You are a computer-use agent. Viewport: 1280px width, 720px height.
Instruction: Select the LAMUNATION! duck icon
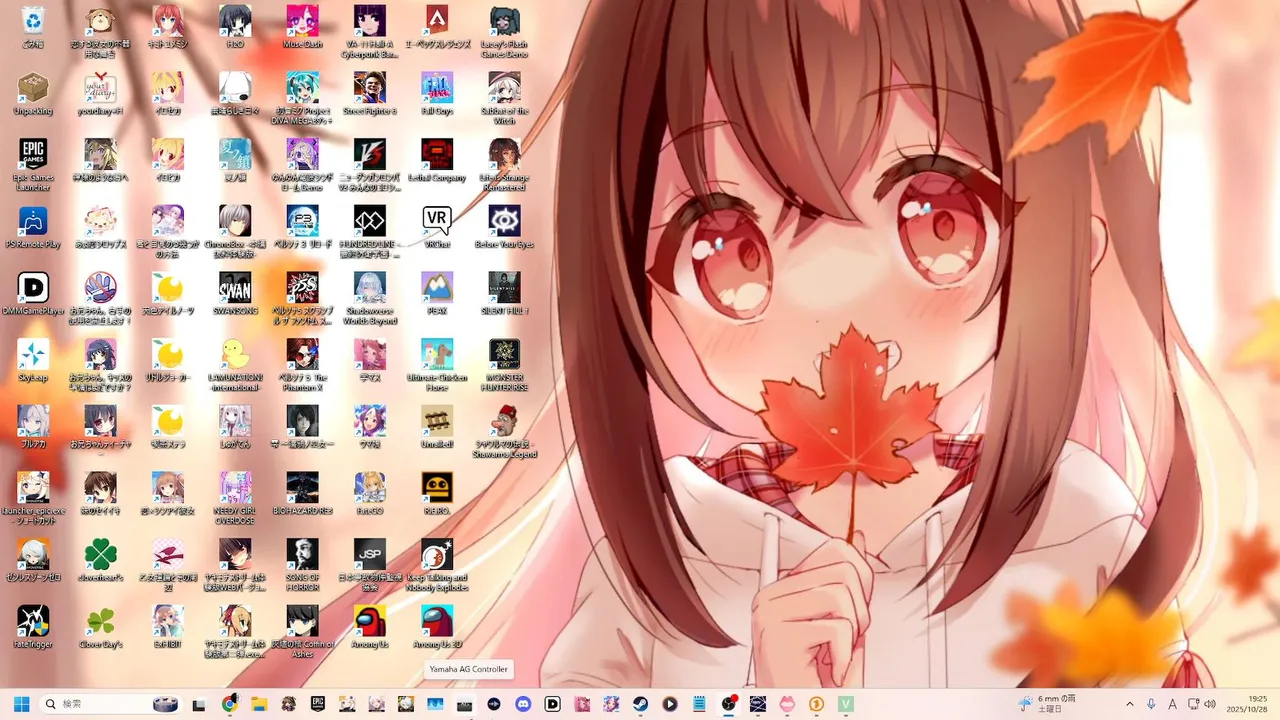(x=235, y=354)
